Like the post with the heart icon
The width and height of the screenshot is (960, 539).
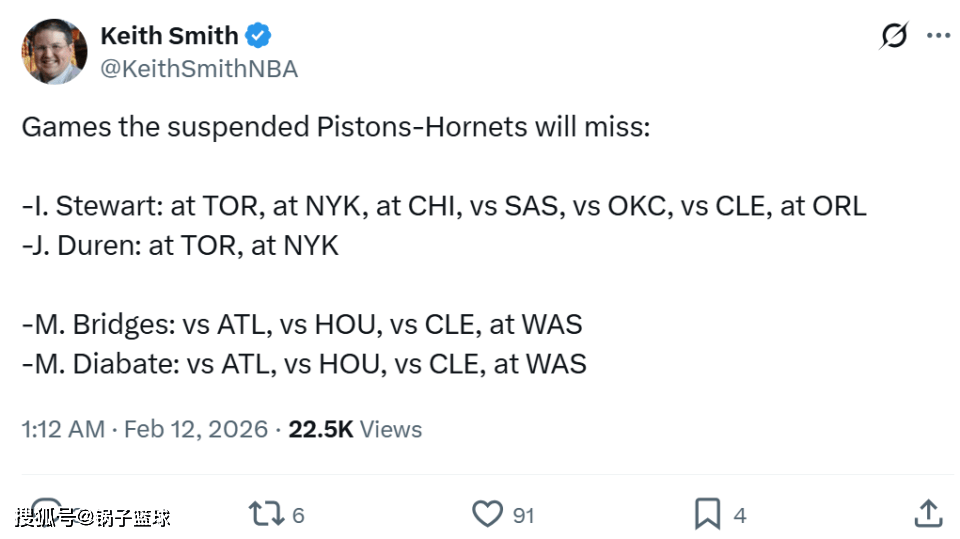487,514
